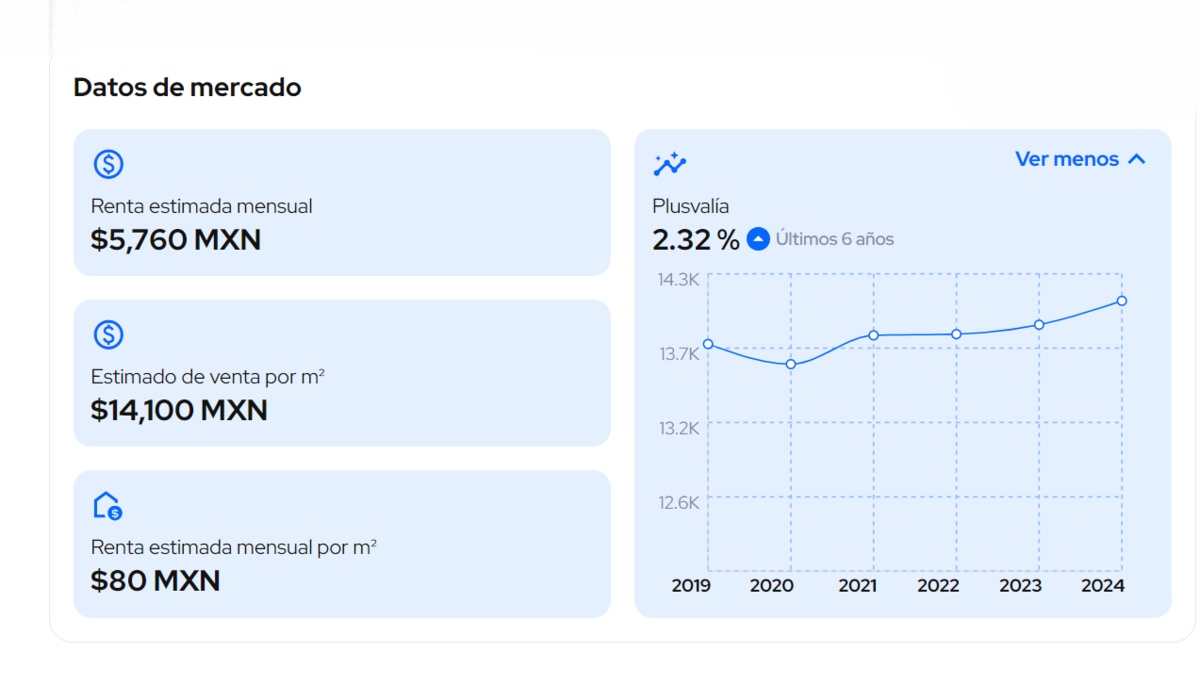Click the chevron-up arrow next to Ver menos
This screenshot has width=1200, height=684.
1136,159
